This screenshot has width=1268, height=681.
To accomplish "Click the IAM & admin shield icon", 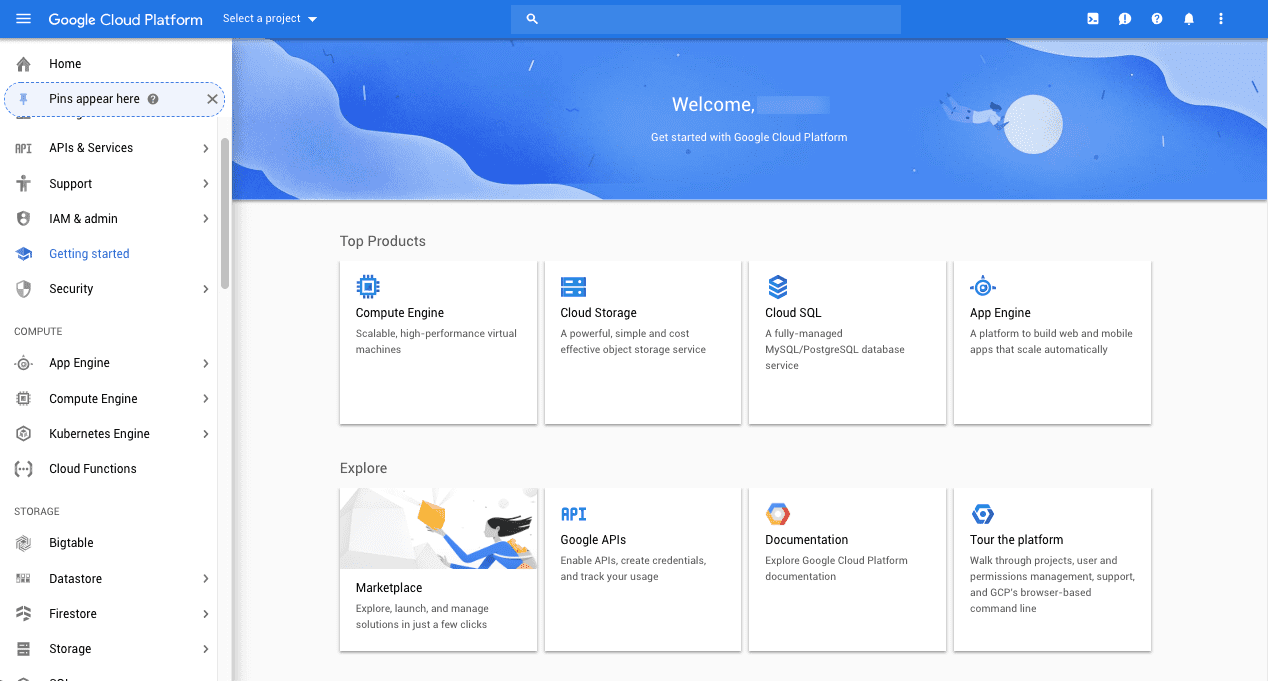I will (x=24, y=219).
